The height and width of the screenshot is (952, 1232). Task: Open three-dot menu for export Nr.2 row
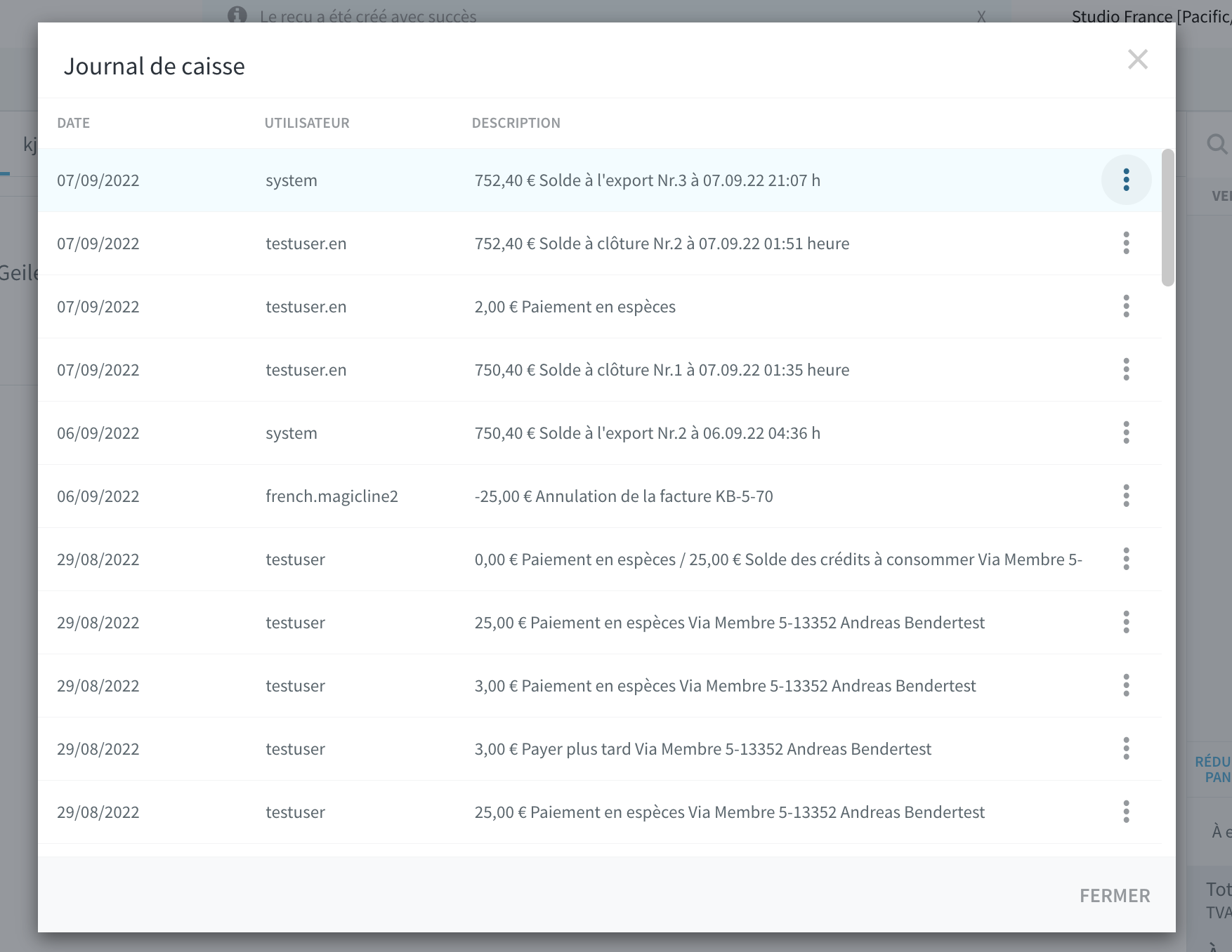[x=1126, y=433]
